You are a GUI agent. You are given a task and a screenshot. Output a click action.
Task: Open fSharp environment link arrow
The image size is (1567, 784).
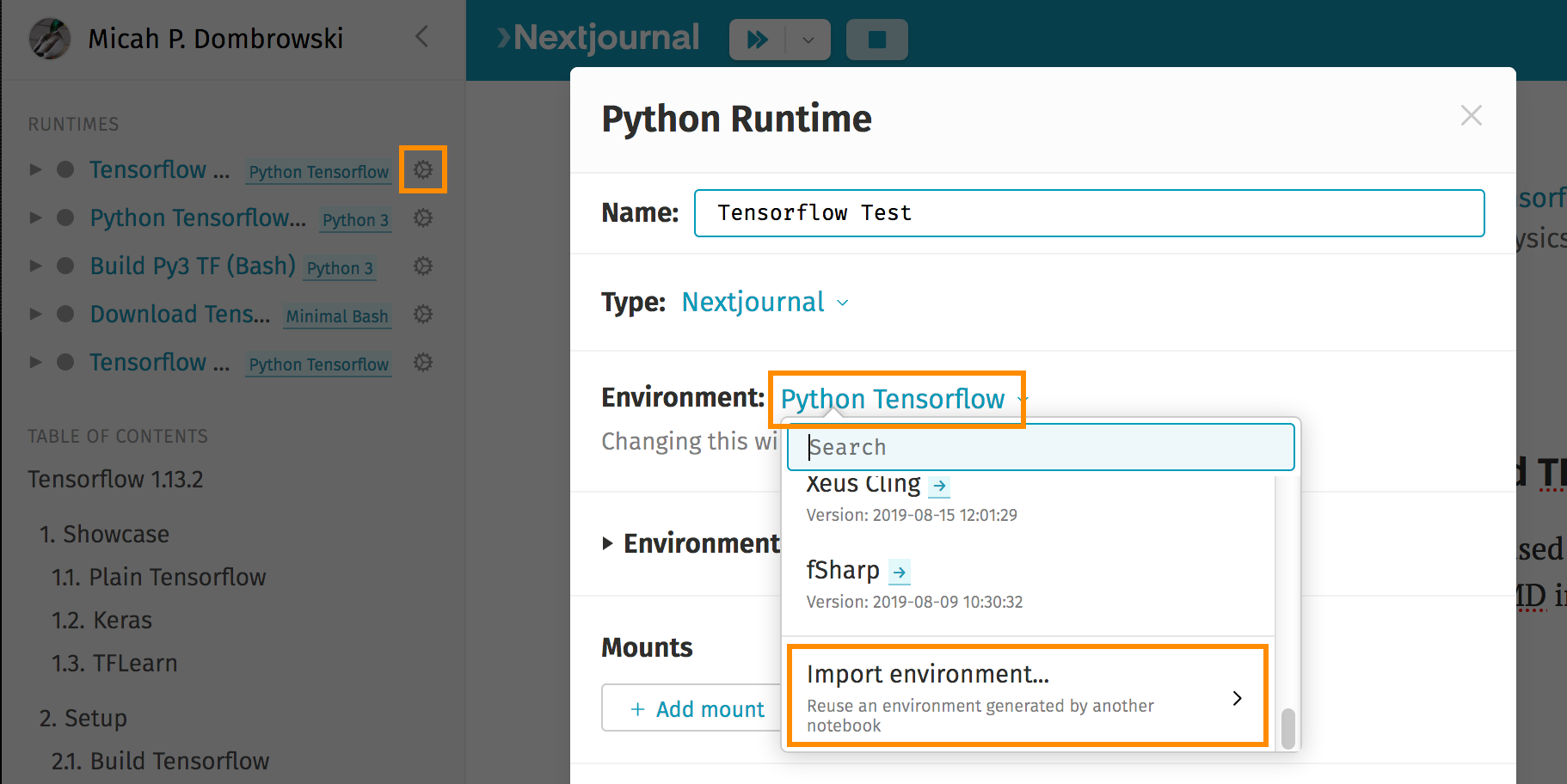click(x=900, y=572)
